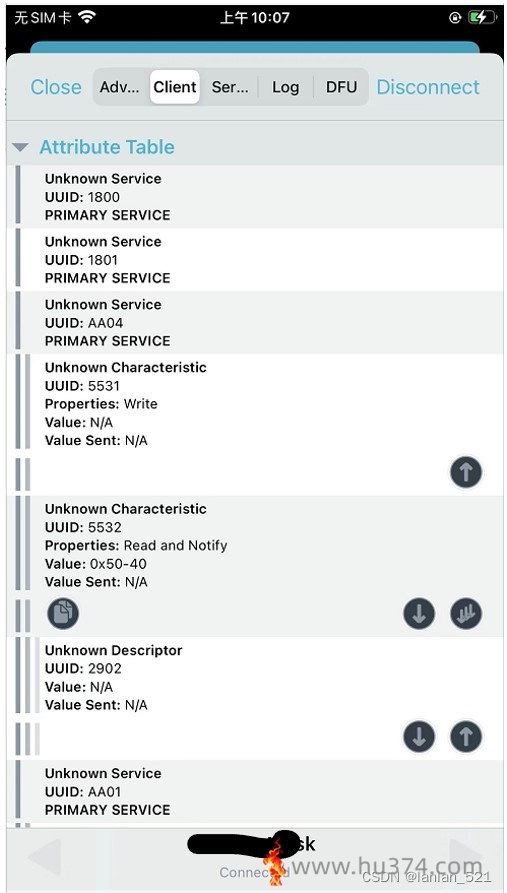This screenshot has width=507, height=893.
Task: Open the Ser... tab
Action: pos(230,87)
